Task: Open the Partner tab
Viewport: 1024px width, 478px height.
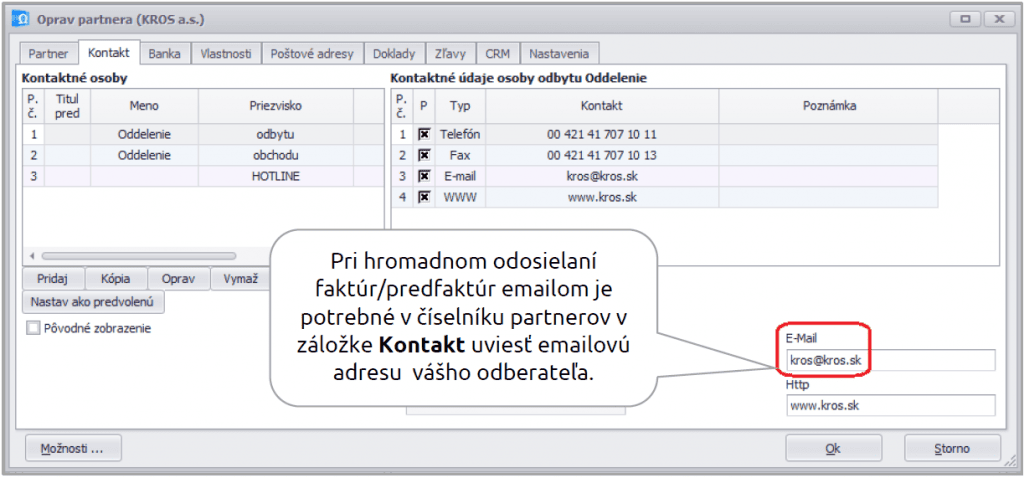Action: (x=48, y=53)
